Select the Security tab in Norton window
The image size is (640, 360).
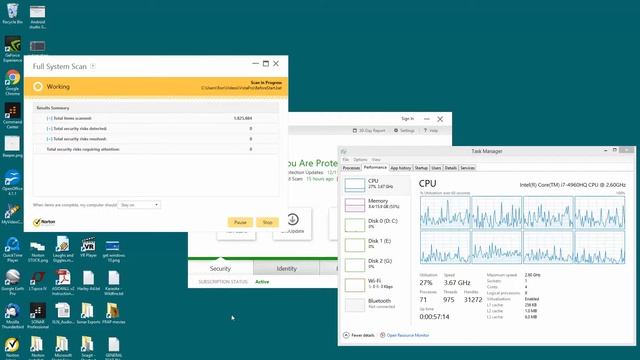click(220, 269)
